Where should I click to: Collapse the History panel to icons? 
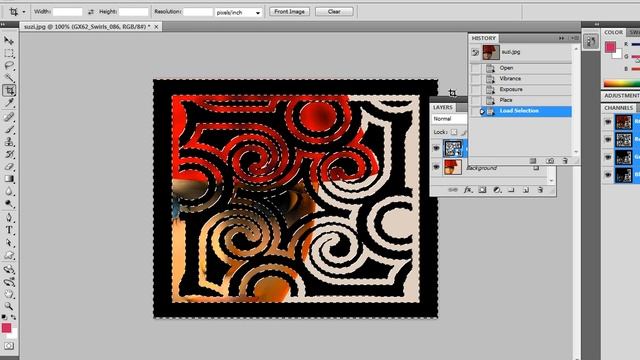[562, 38]
